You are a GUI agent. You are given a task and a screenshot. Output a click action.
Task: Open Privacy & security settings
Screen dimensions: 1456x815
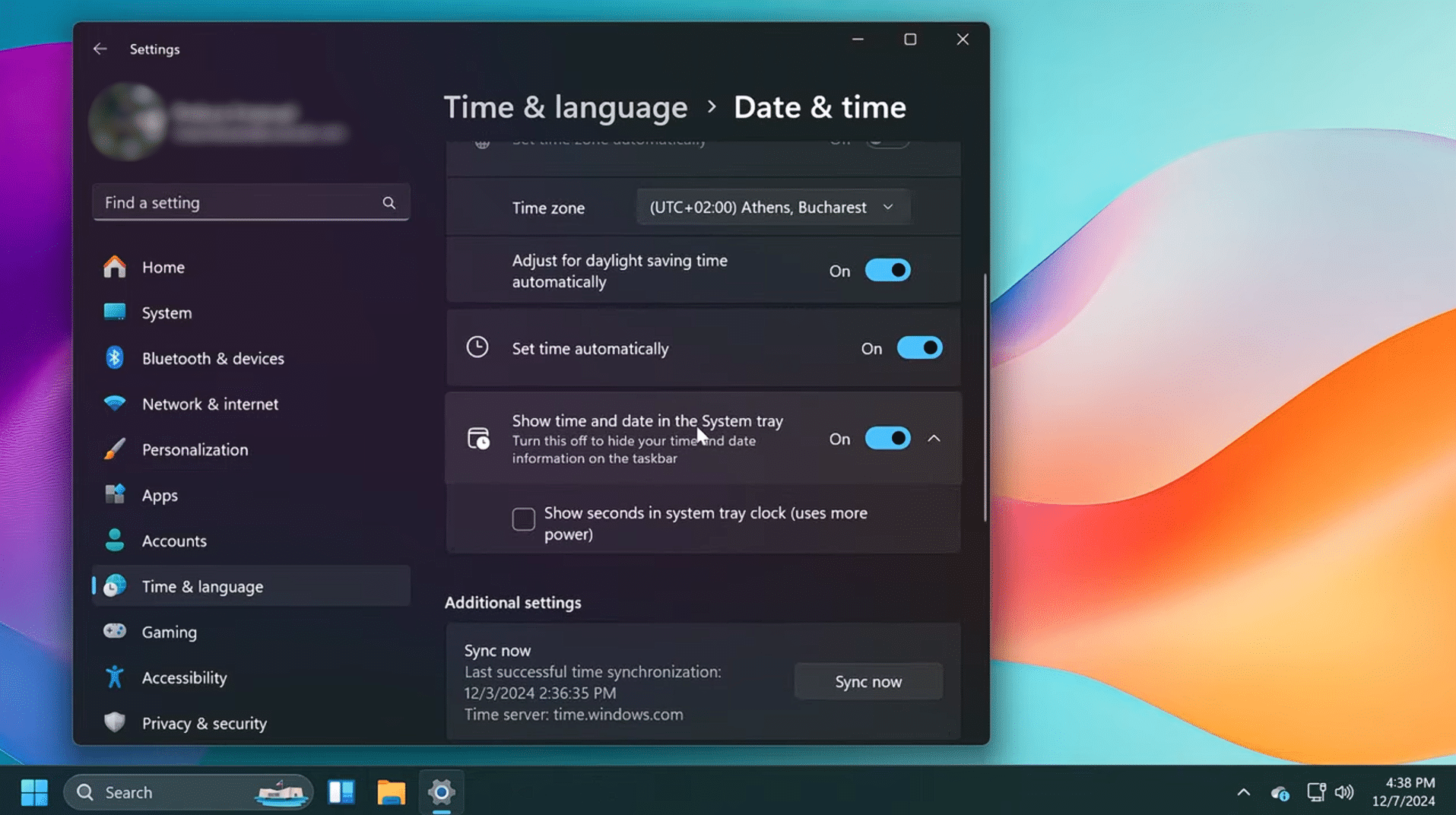pos(251,723)
